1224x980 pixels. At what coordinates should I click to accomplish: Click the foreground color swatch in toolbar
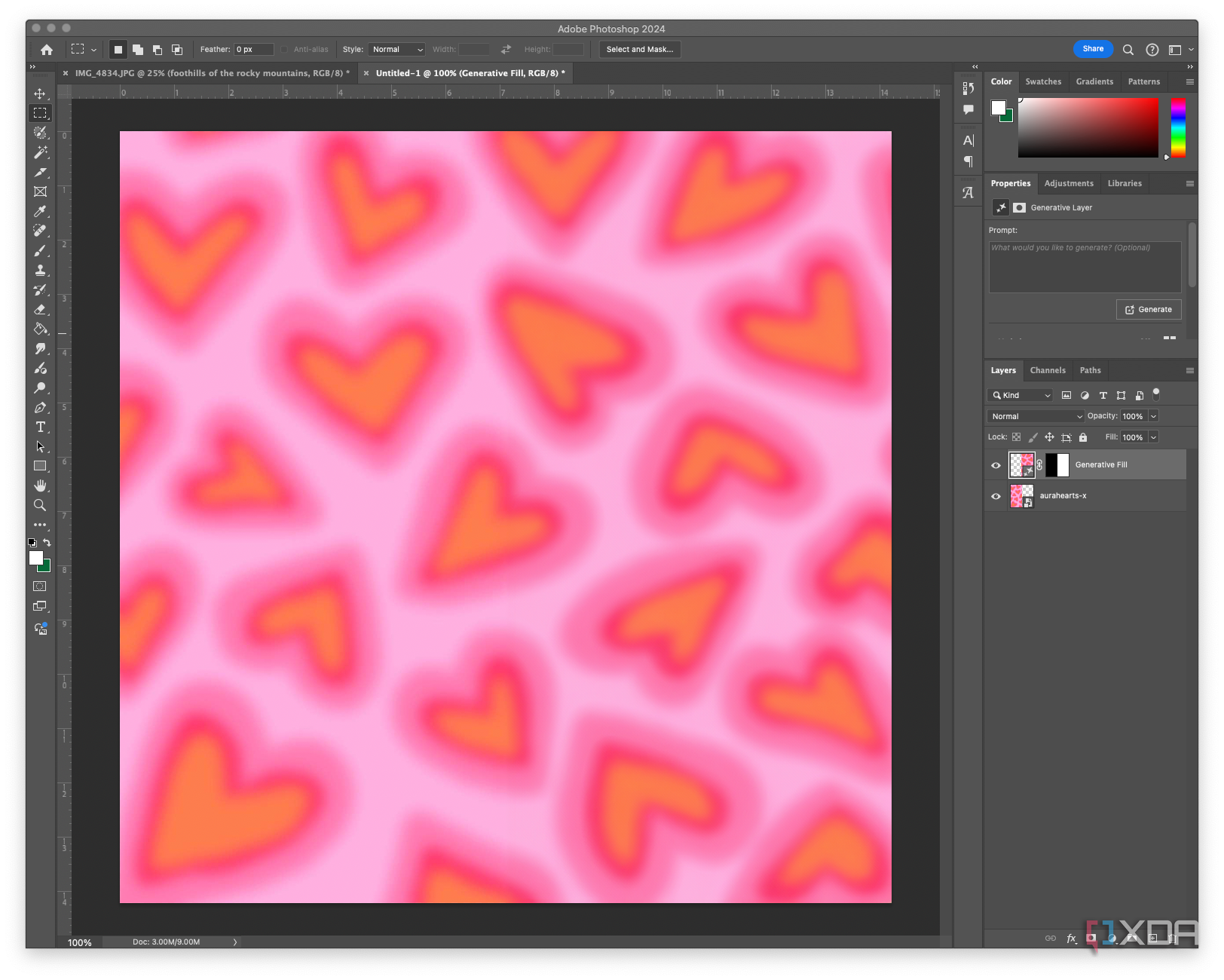click(x=35, y=558)
